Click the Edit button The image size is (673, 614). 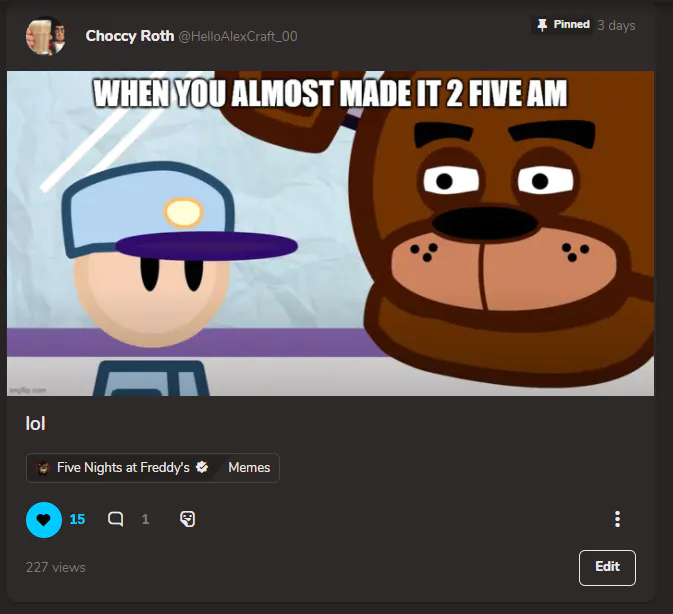pos(607,568)
